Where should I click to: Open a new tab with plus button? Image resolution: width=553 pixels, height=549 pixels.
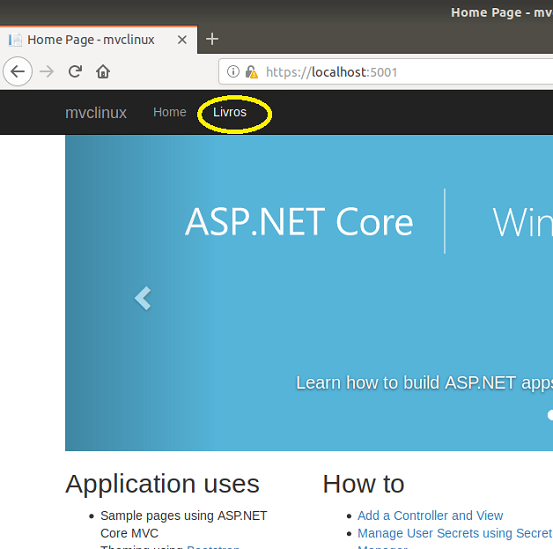(212, 39)
